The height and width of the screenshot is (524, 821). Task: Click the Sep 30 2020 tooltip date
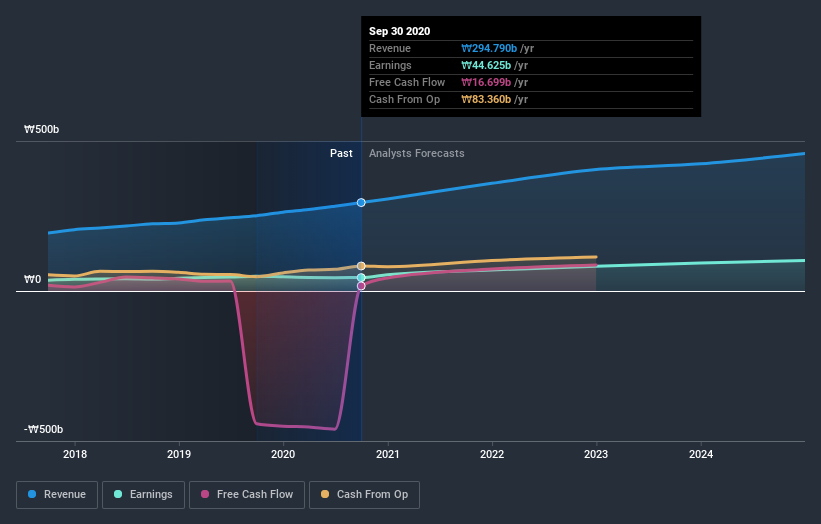tap(400, 31)
